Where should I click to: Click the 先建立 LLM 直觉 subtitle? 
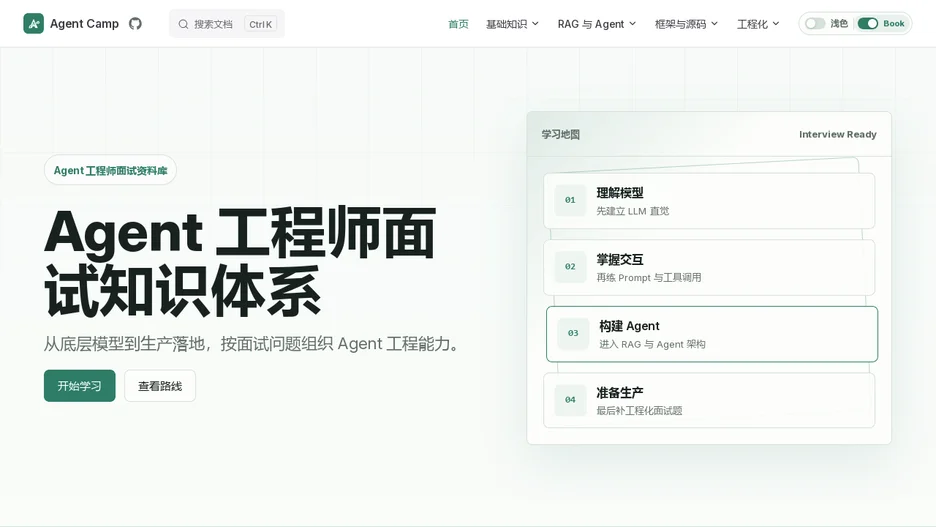633,211
